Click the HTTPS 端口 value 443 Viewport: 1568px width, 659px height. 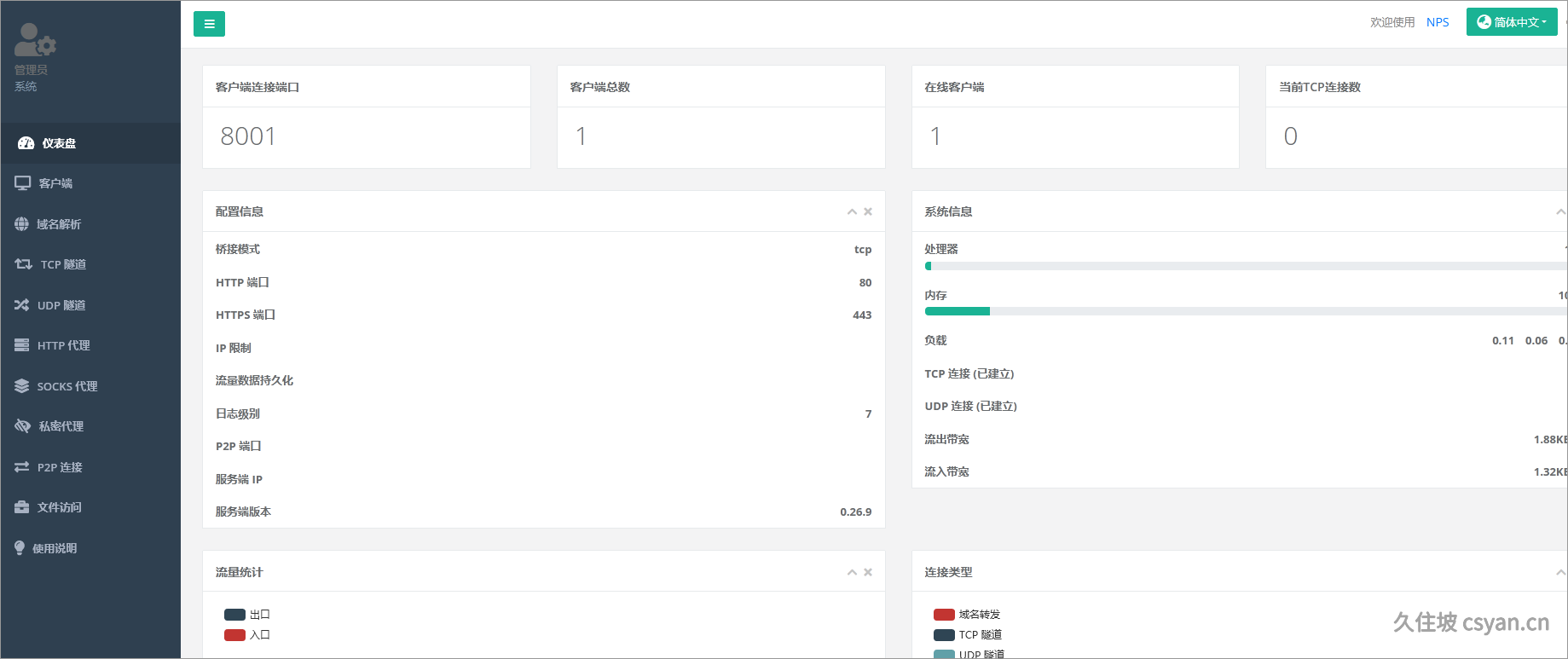click(862, 315)
